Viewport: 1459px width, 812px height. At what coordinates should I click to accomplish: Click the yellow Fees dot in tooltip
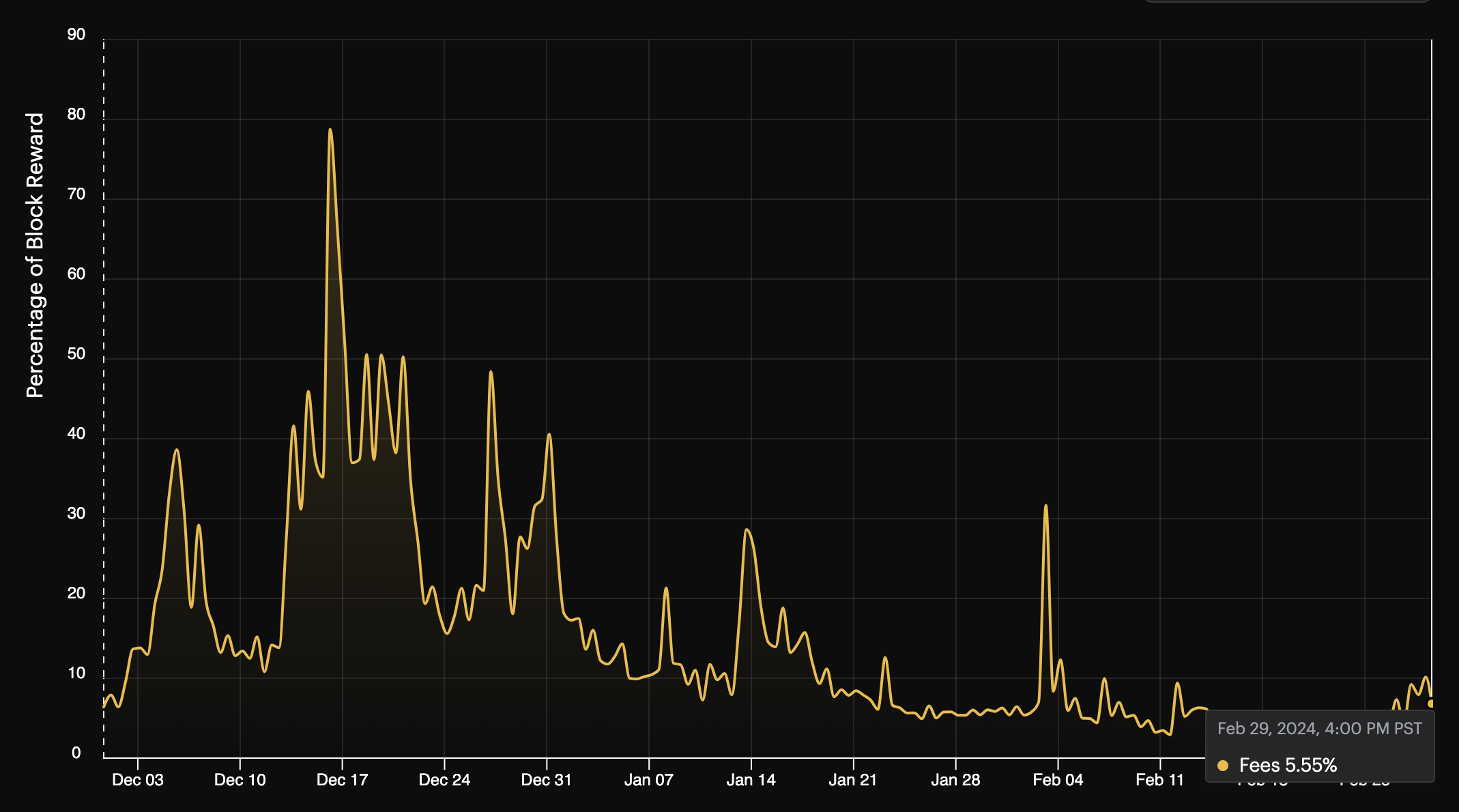point(1223,766)
